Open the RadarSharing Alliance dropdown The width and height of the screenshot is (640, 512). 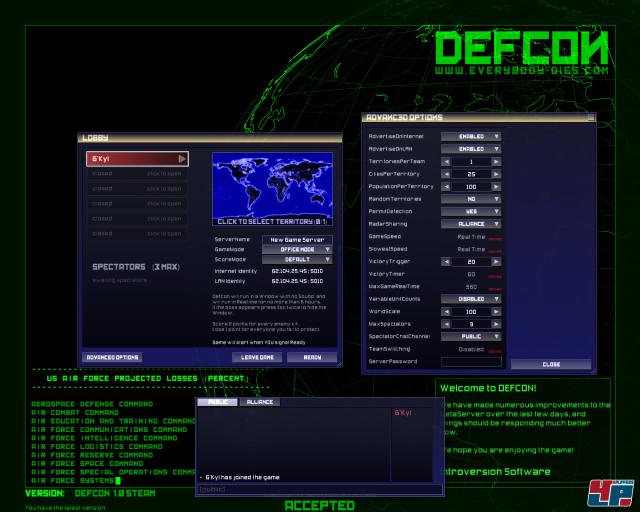click(x=471, y=224)
